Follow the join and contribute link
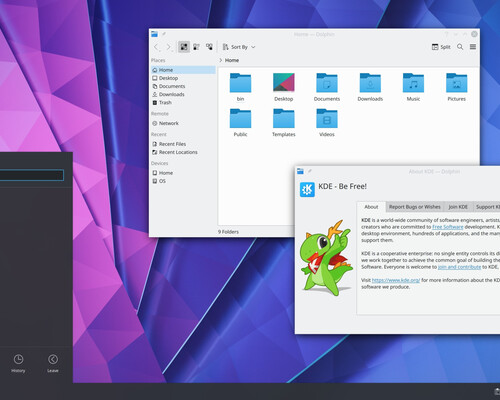 [x=459, y=267]
